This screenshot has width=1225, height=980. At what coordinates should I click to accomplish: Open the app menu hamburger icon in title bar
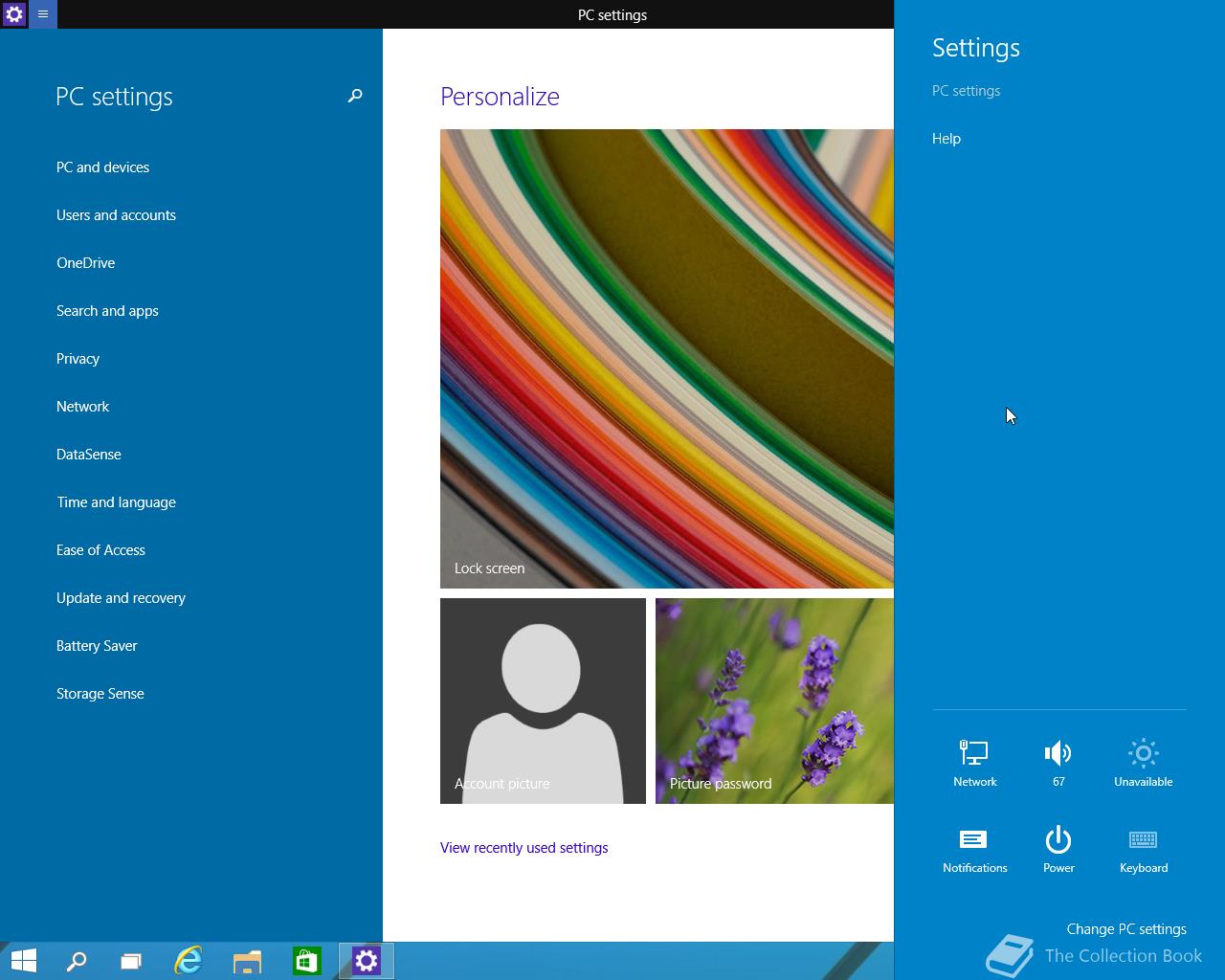43,14
